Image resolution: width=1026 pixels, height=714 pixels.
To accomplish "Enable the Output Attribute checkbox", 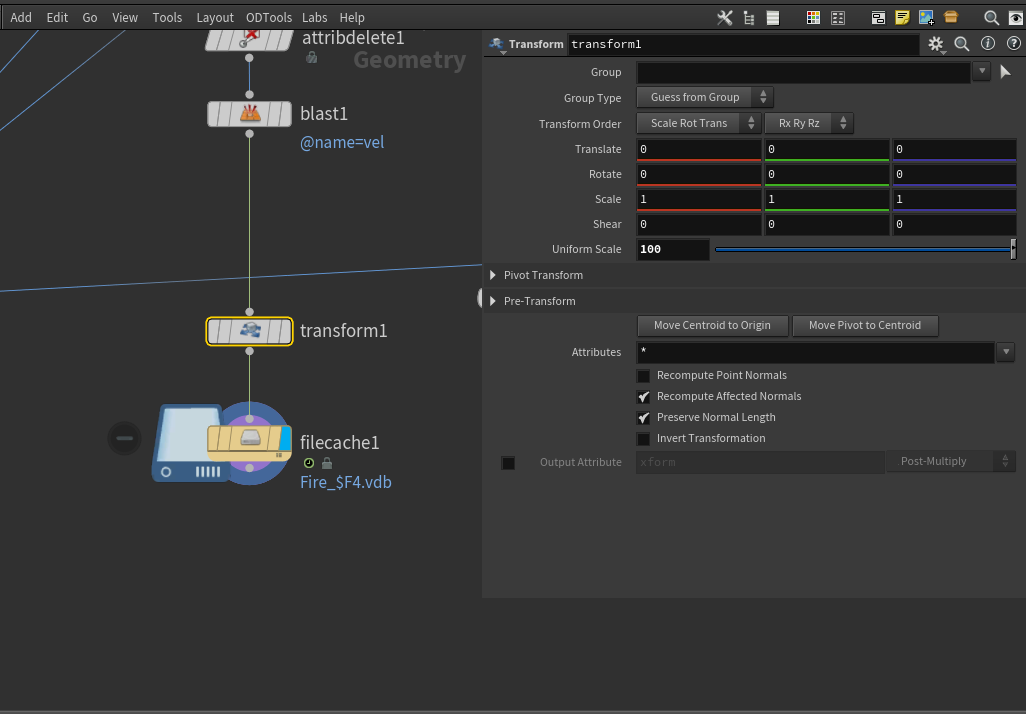I will point(508,463).
